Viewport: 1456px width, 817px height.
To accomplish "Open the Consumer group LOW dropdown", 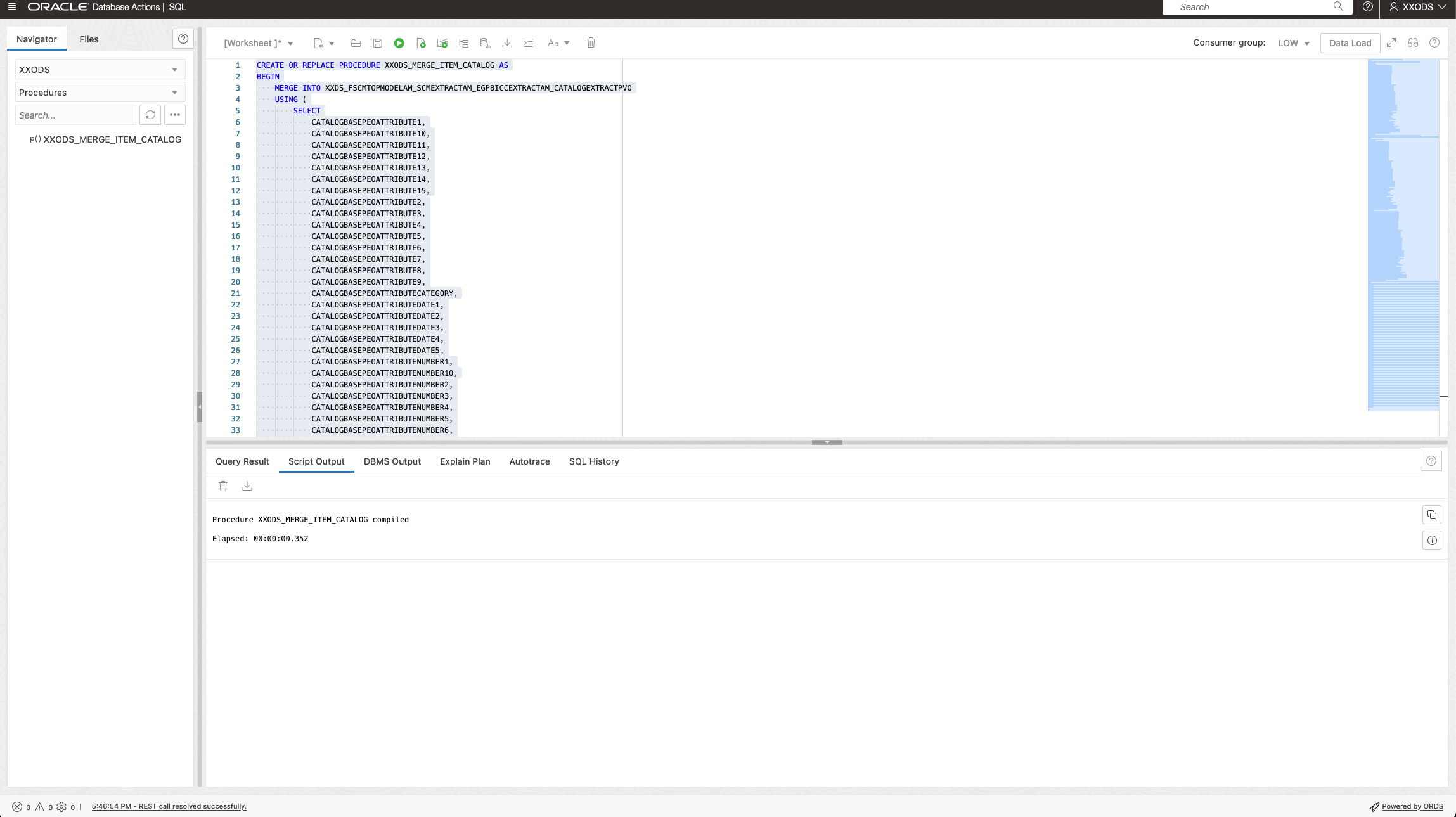I will pos(1292,42).
